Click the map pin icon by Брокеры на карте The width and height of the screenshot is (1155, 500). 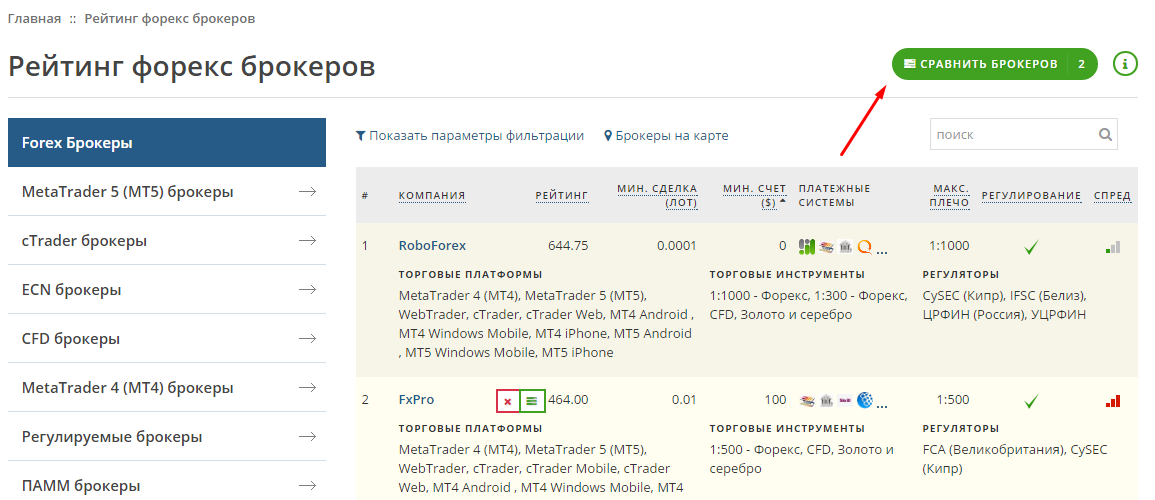(x=608, y=135)
